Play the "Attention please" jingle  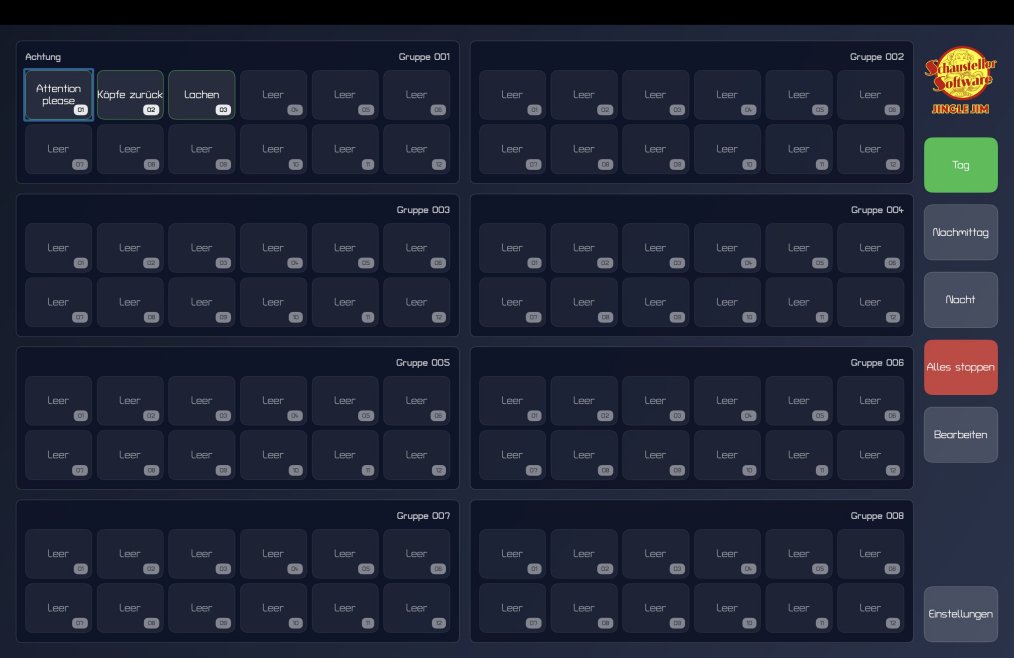[x=59, y=94]
